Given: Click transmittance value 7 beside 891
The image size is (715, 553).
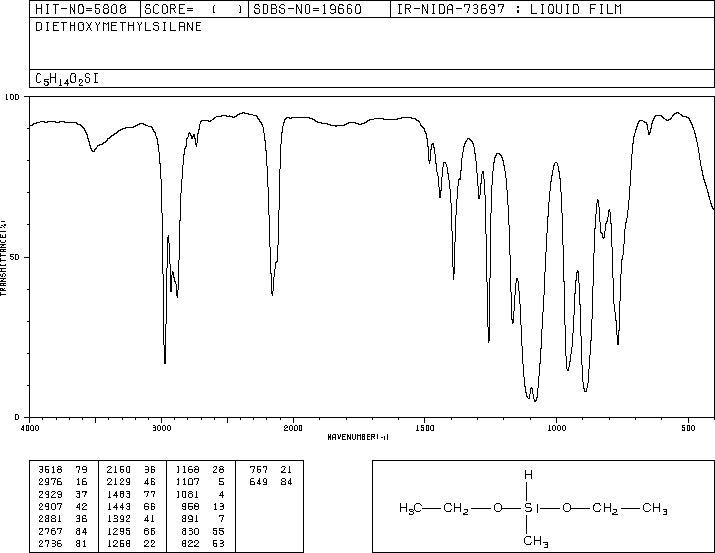Looking at the screenshot, I should point(221,519).
